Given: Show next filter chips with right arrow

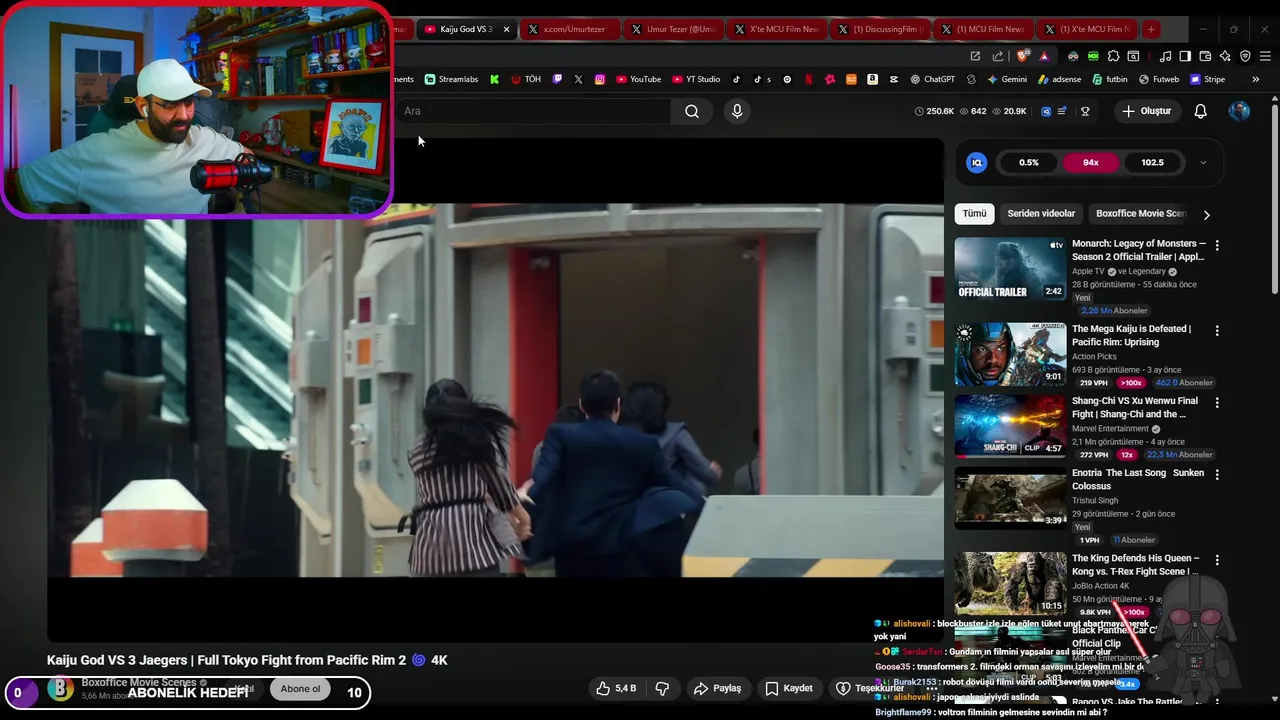Looking at the screenshot, I should [1206, 214].
